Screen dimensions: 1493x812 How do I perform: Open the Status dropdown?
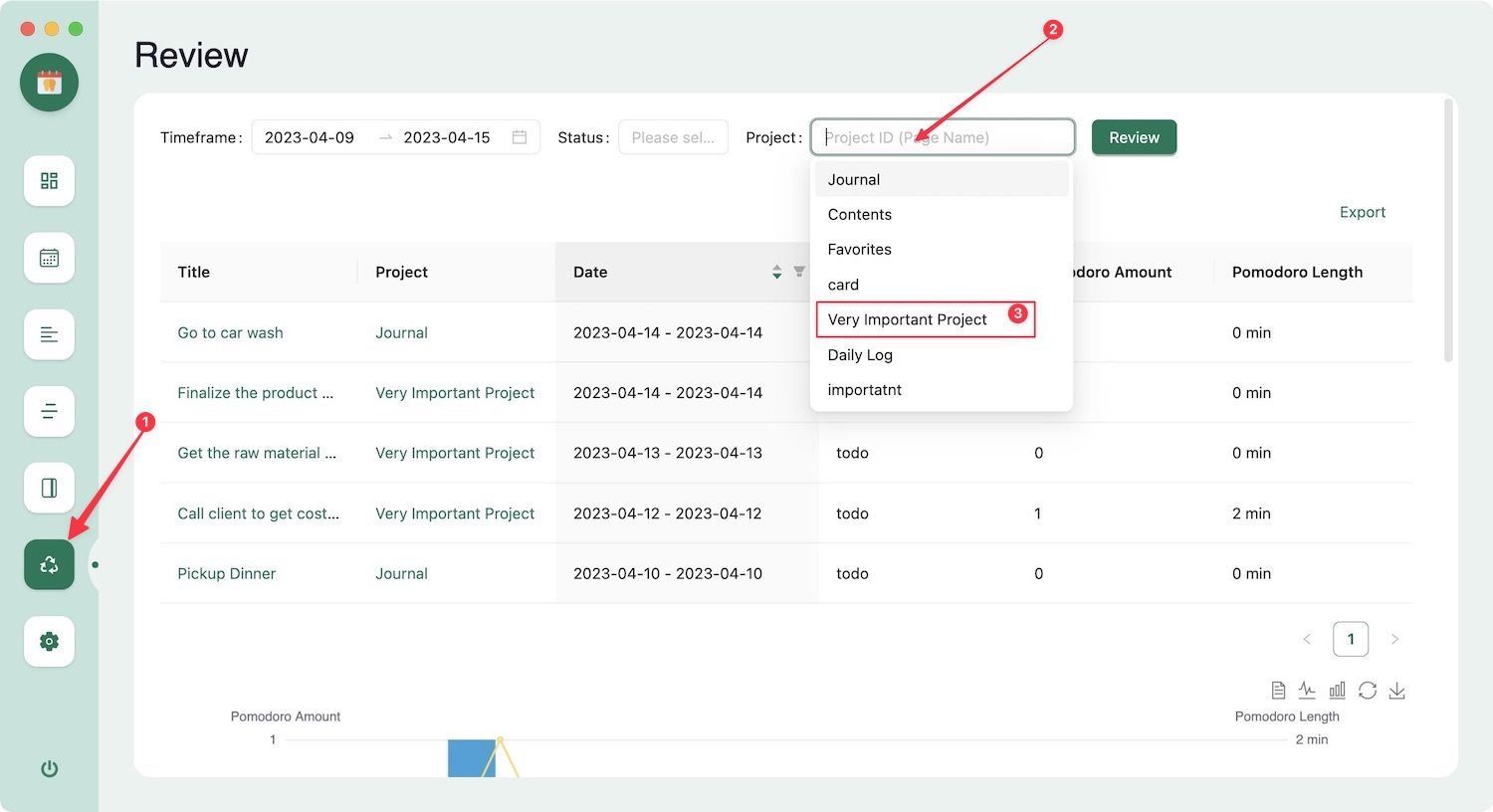pos(673,137)
